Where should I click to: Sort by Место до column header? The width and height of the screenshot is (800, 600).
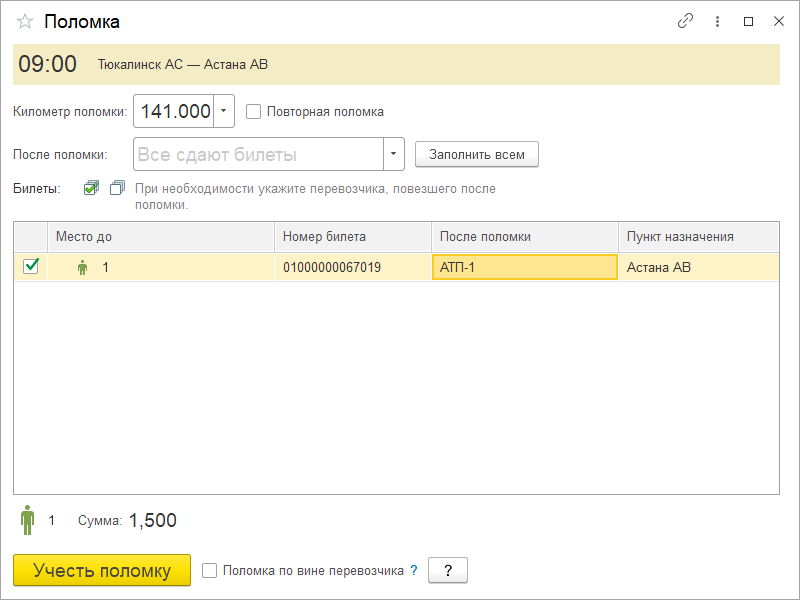(x=160, y=237)
